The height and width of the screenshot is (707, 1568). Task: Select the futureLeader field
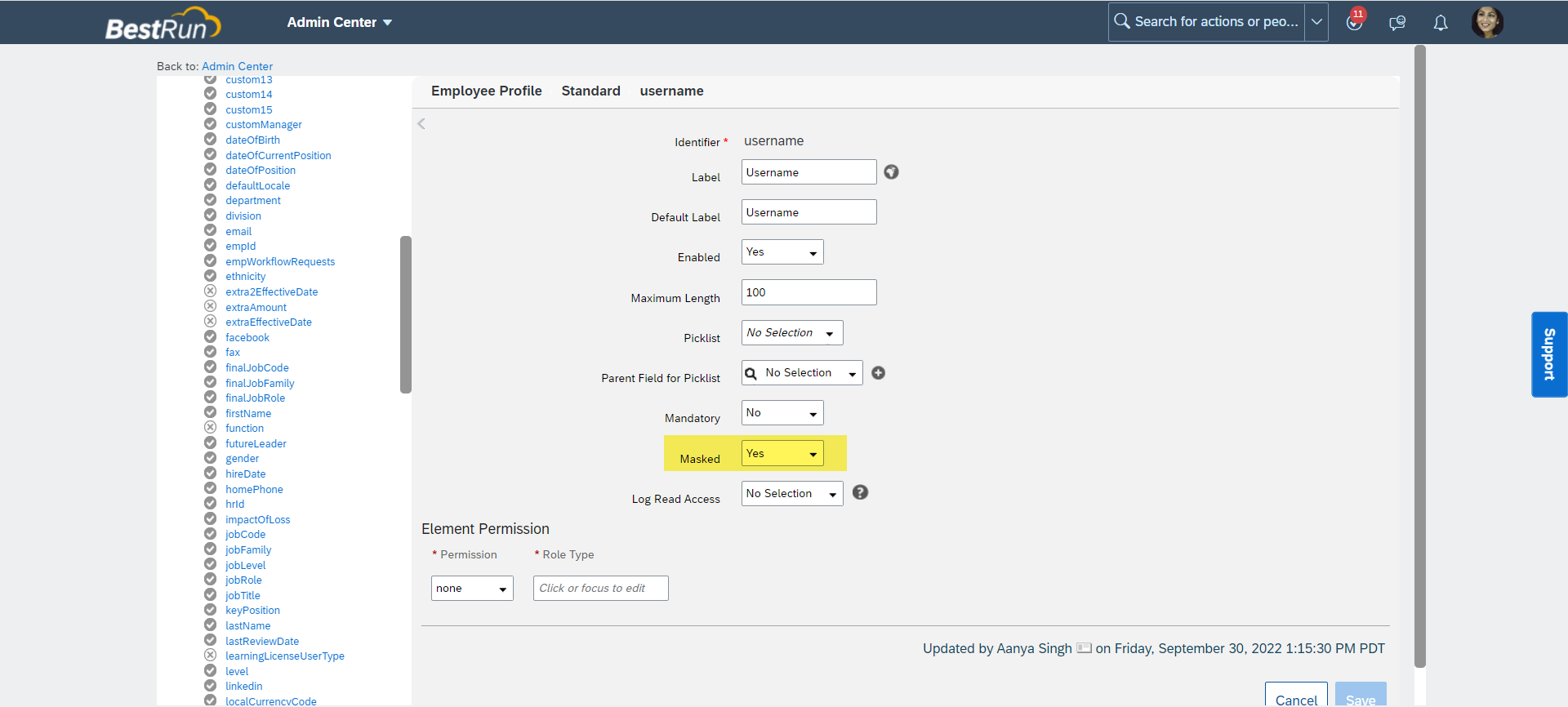256,444
